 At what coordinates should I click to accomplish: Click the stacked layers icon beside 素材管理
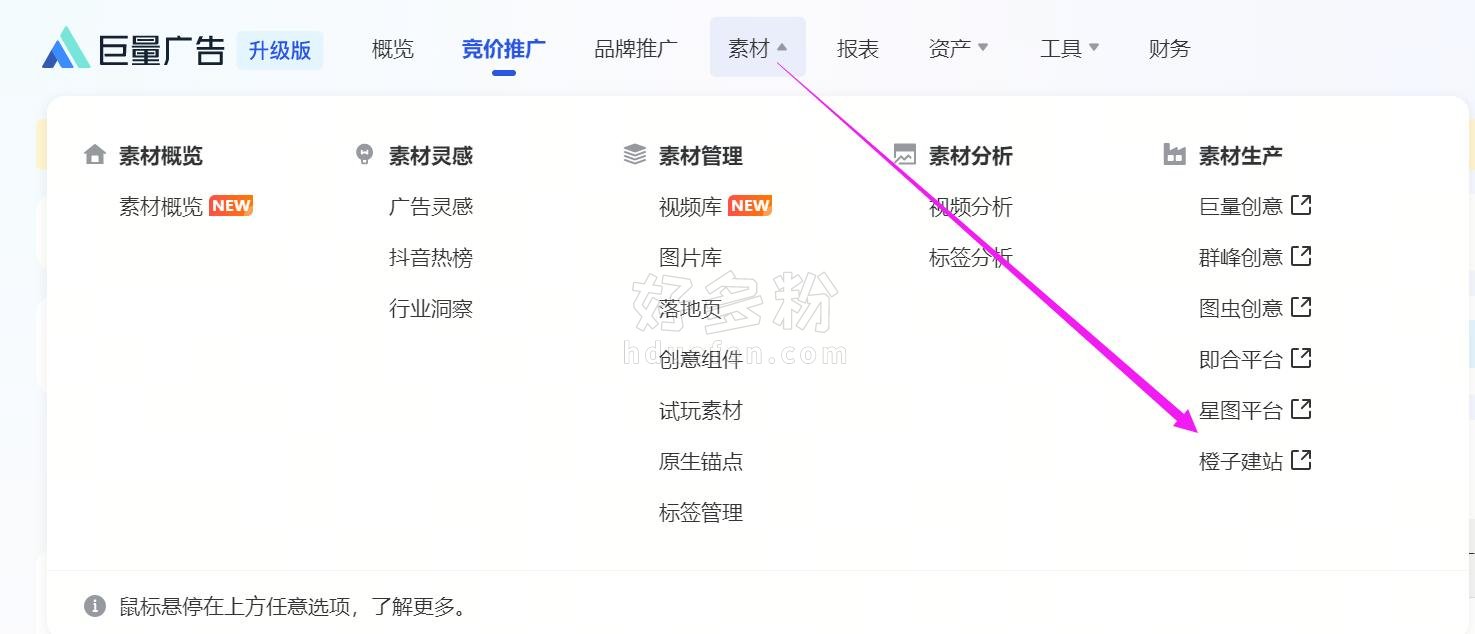pos(635,155)
